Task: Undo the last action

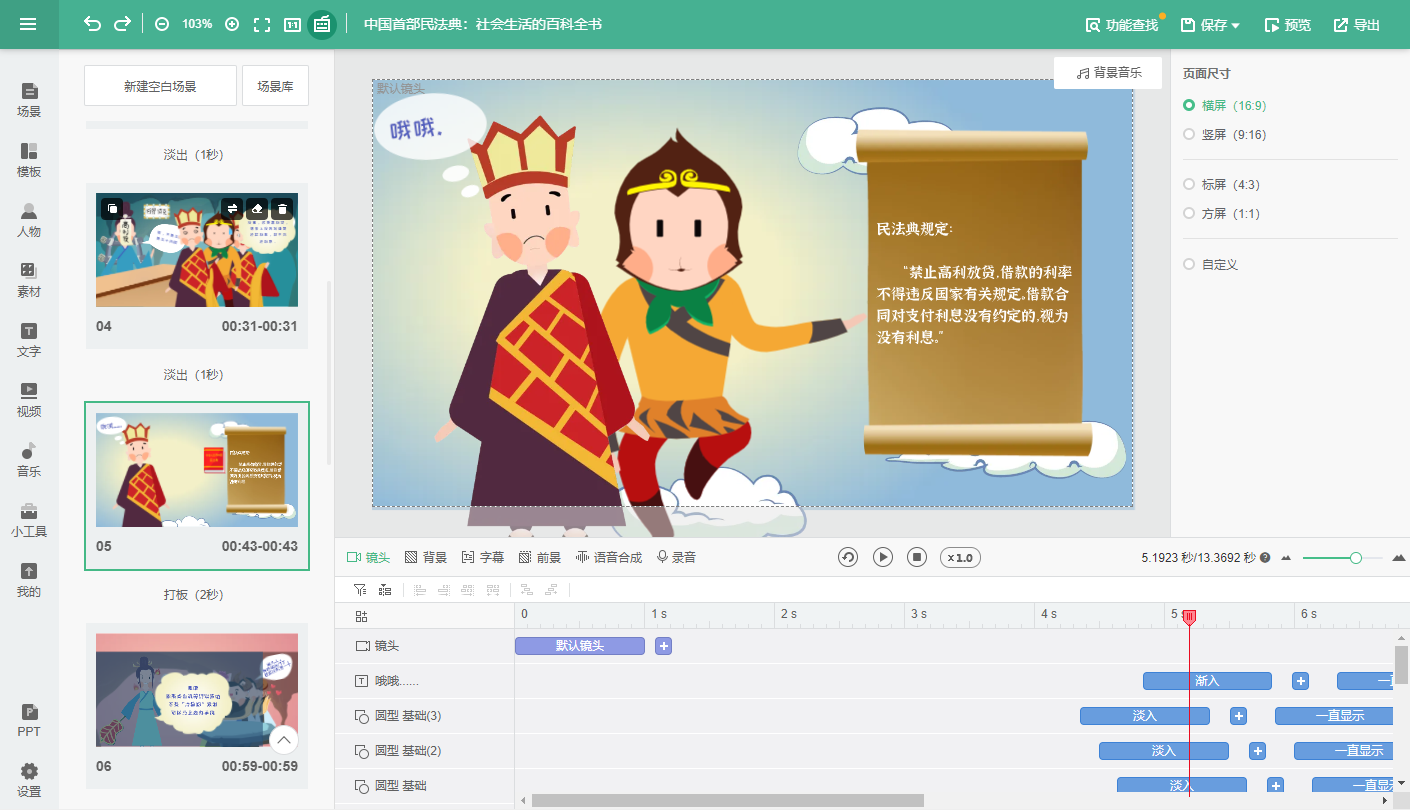Action: point(92,24)
